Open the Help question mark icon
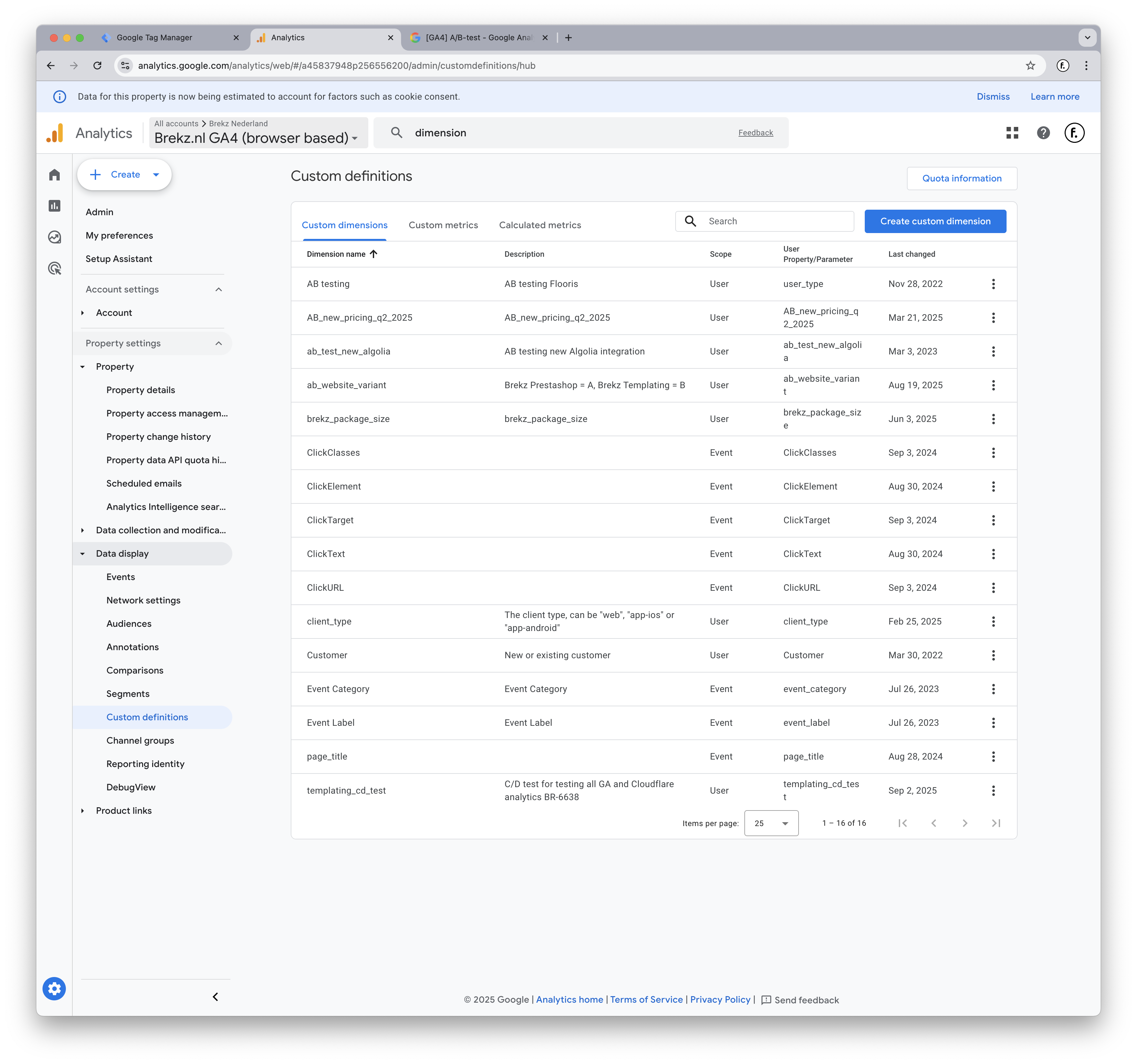 tap(1043, 133)
